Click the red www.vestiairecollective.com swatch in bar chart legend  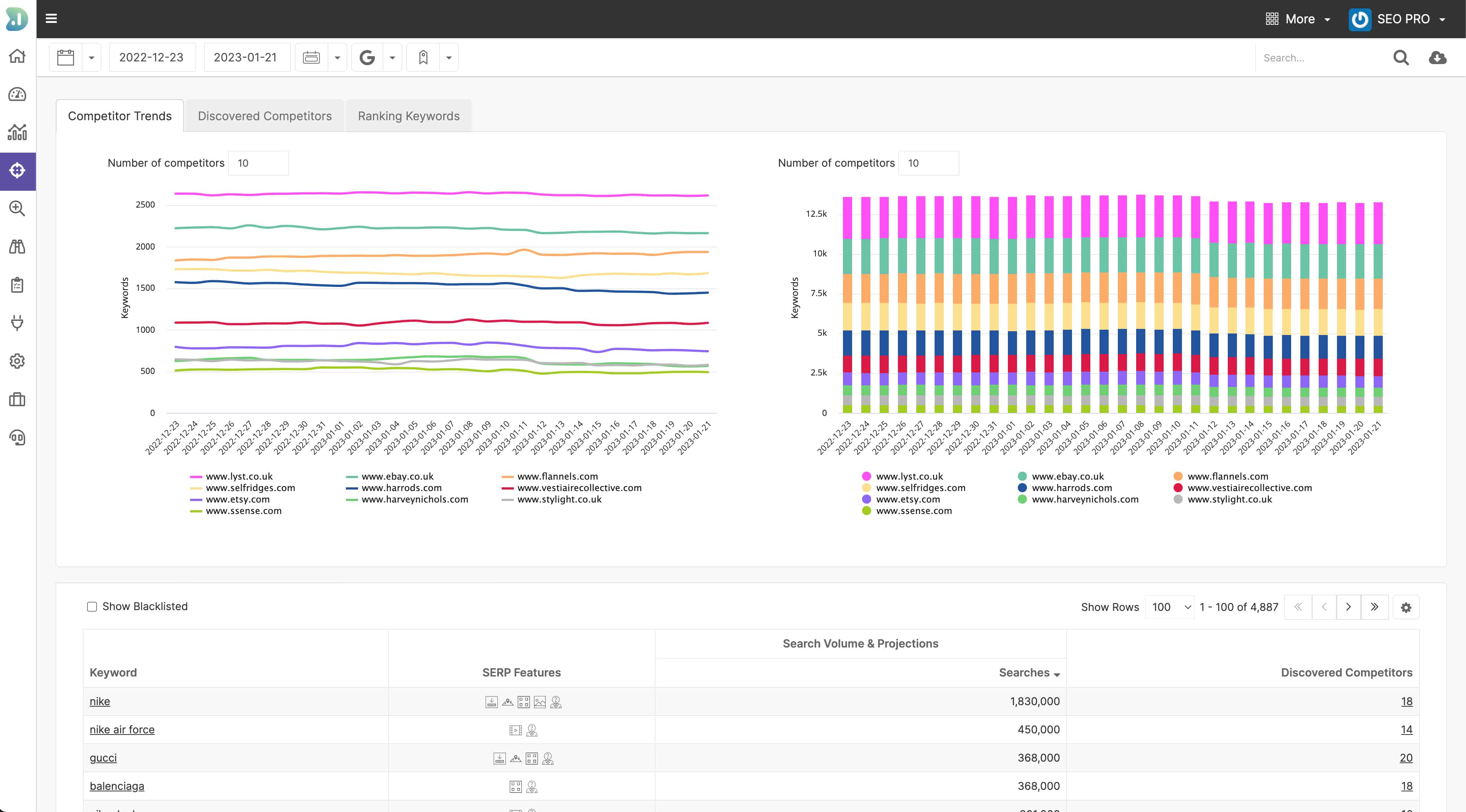1178,488
